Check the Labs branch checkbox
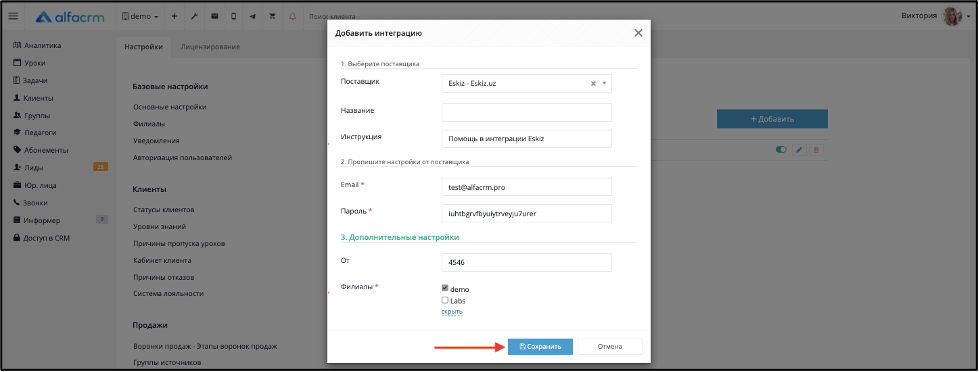Screen dimensions: 979x372 [x=445, y=300]
